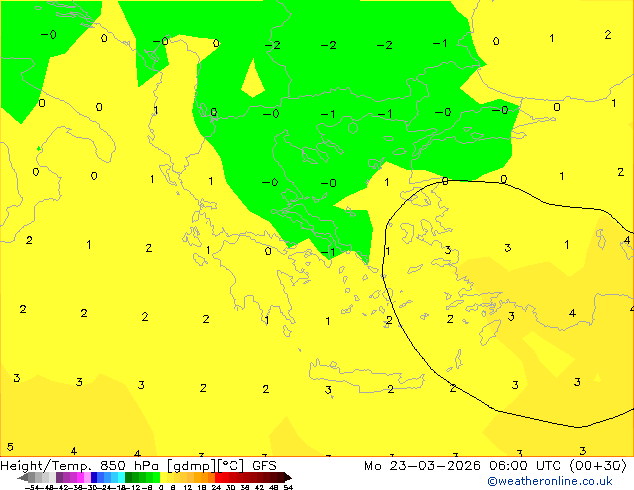The height and width of the screenshot is (490, 634).
Task: Pick the darkest green swatch in the legend
Action: coord(128,477)
